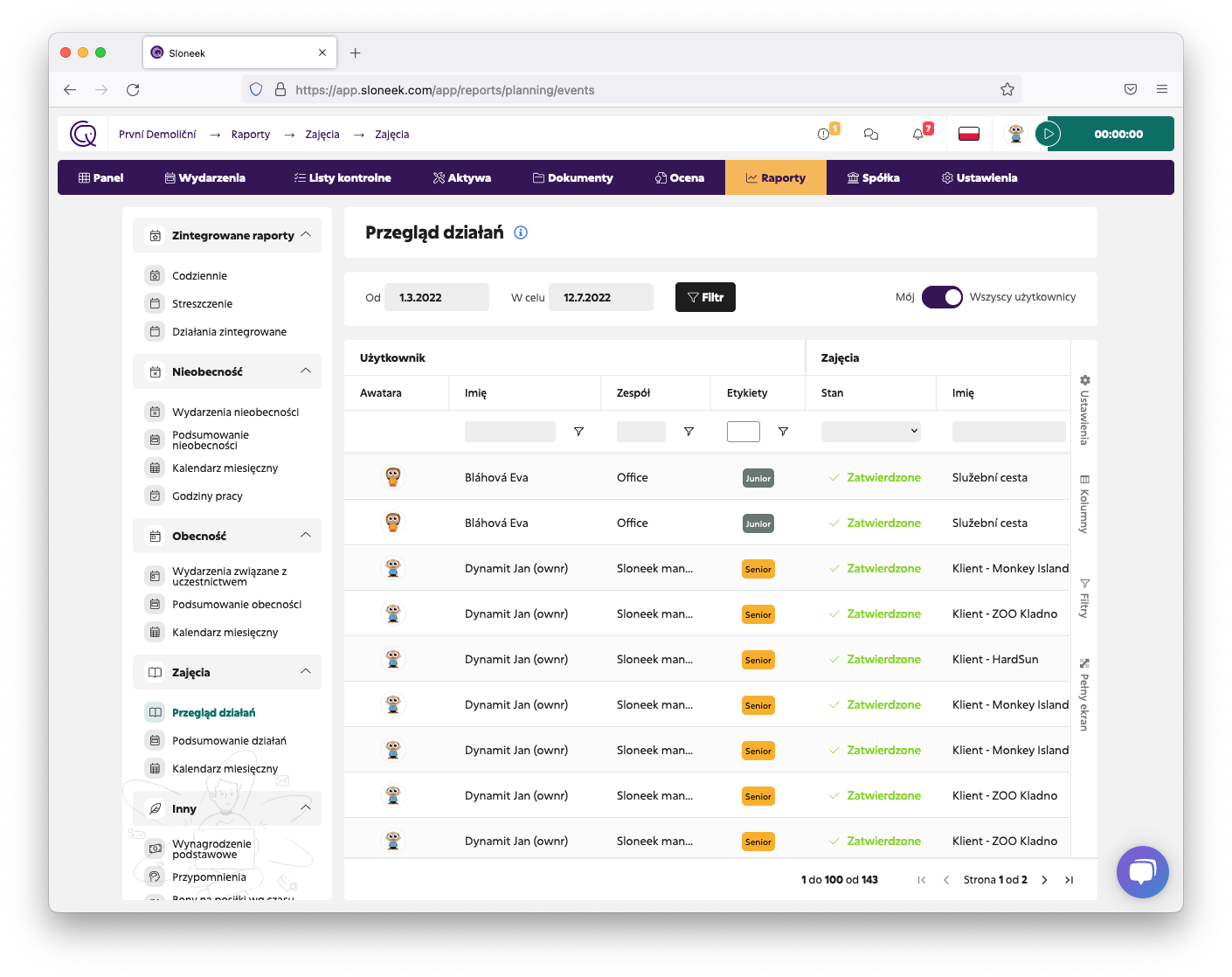Click the Polish flag language icon
The width and height of the screenshot is (1232, 977).
coord(968,135)
